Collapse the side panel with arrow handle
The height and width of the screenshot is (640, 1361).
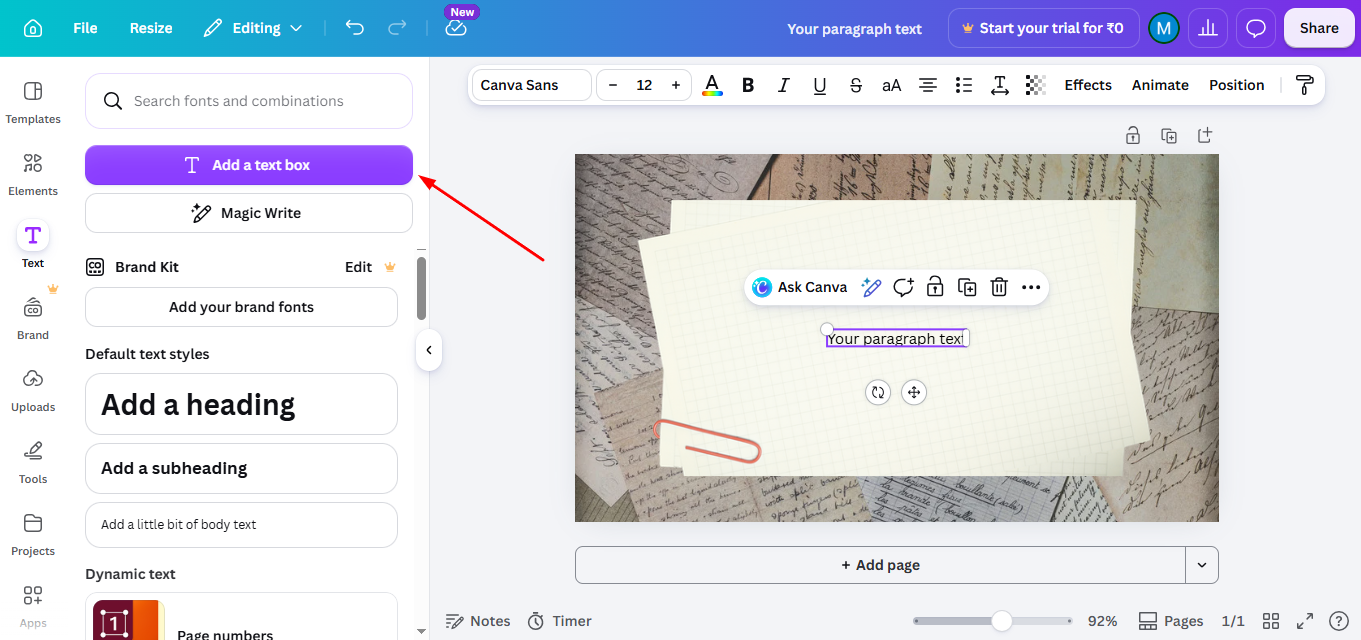(x=428, y=350)
